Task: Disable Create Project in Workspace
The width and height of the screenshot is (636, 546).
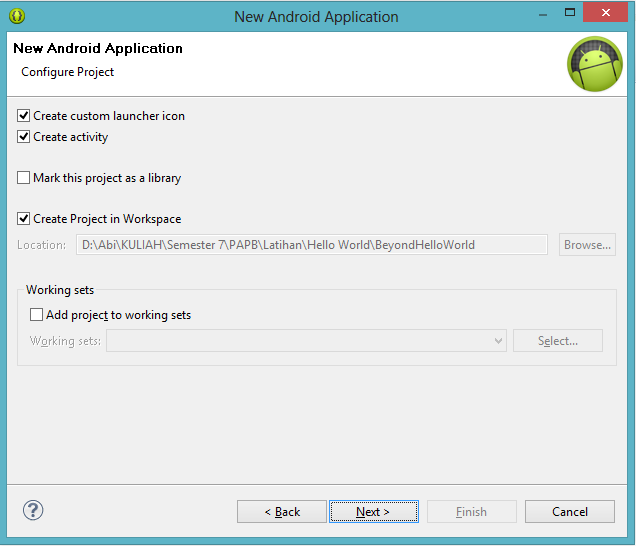Action: pyautogui.click(x=24, y=219)
